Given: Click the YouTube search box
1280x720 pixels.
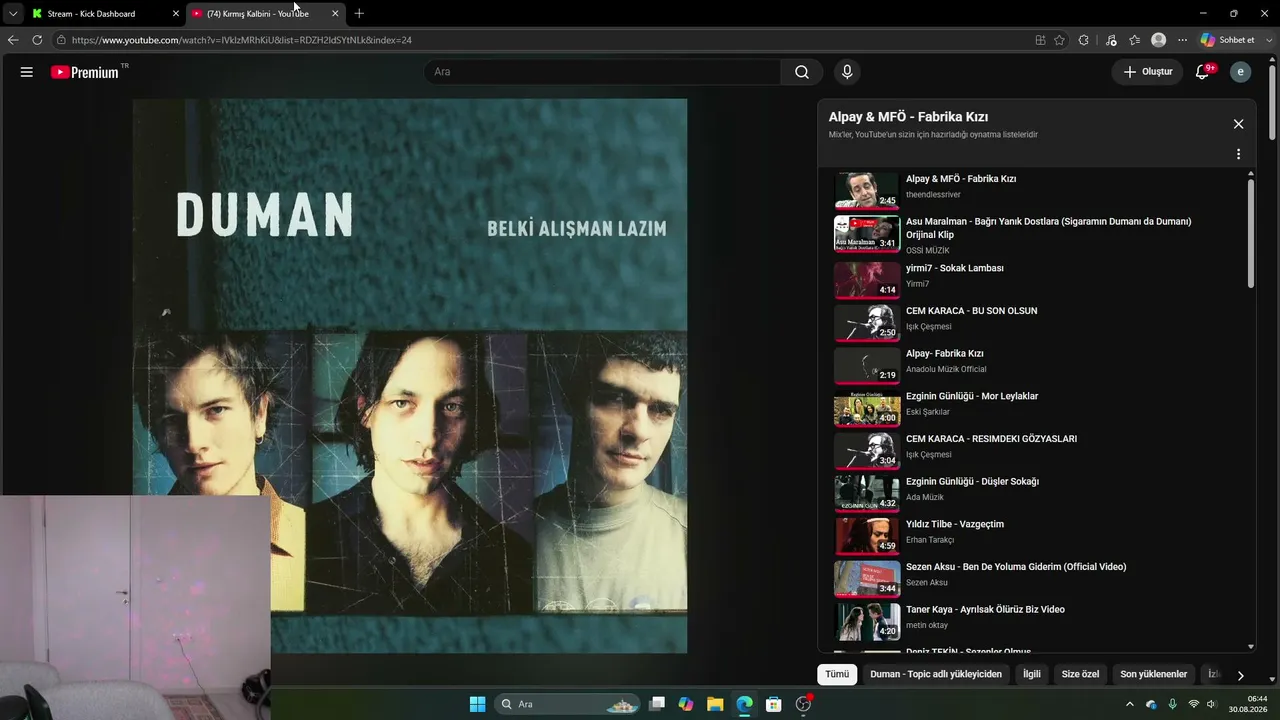Looking at the screenshot, I should coord(602,72).
